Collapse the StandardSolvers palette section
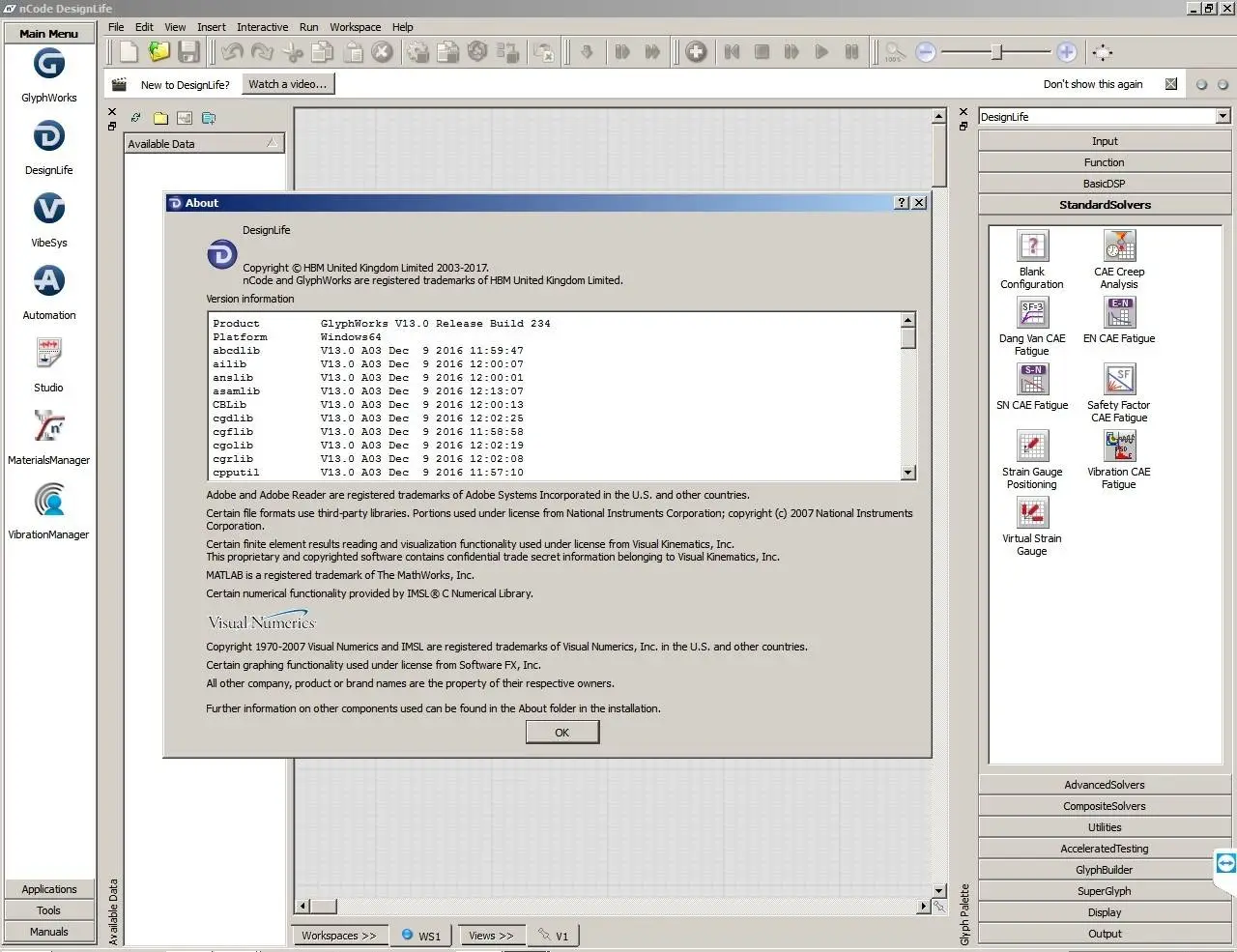This screenshot has height=952, width=1237. 1105,205
